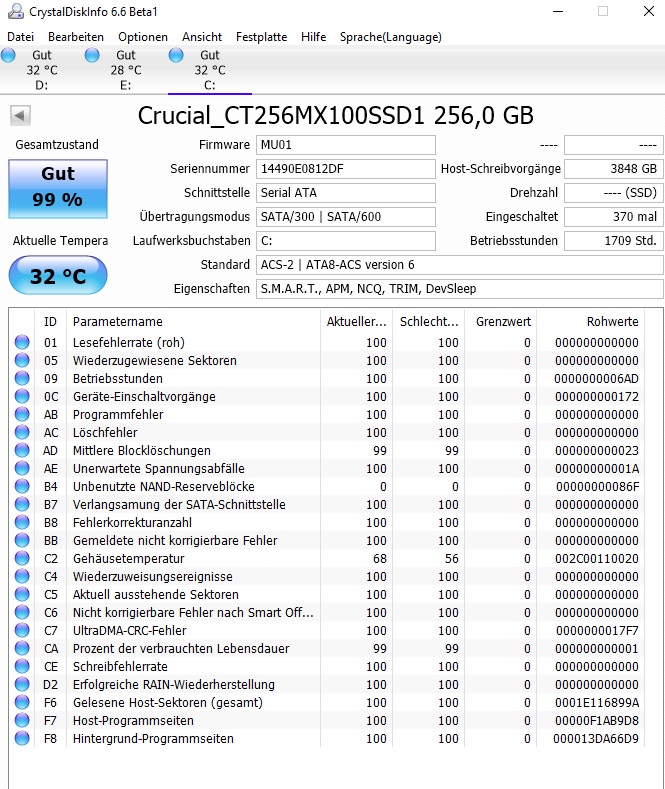This screenshot has height=789, width=665.
Task: Click status orb of Erfolgreiche RAIN-Wiederherstellung row
Action: (x=22, y=684)
